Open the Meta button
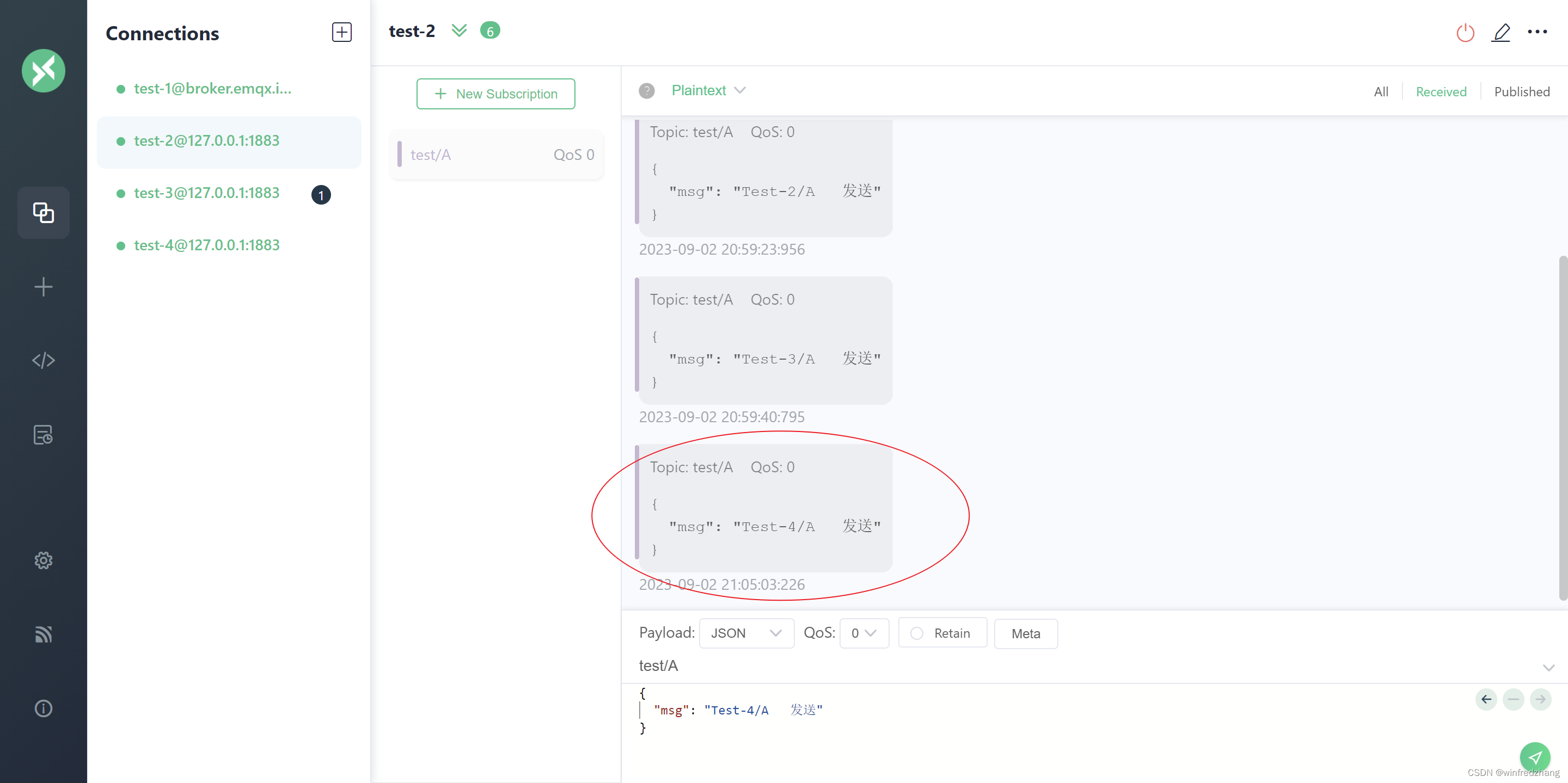Screen dimensions: 1568x783 tap(1026, 633)
